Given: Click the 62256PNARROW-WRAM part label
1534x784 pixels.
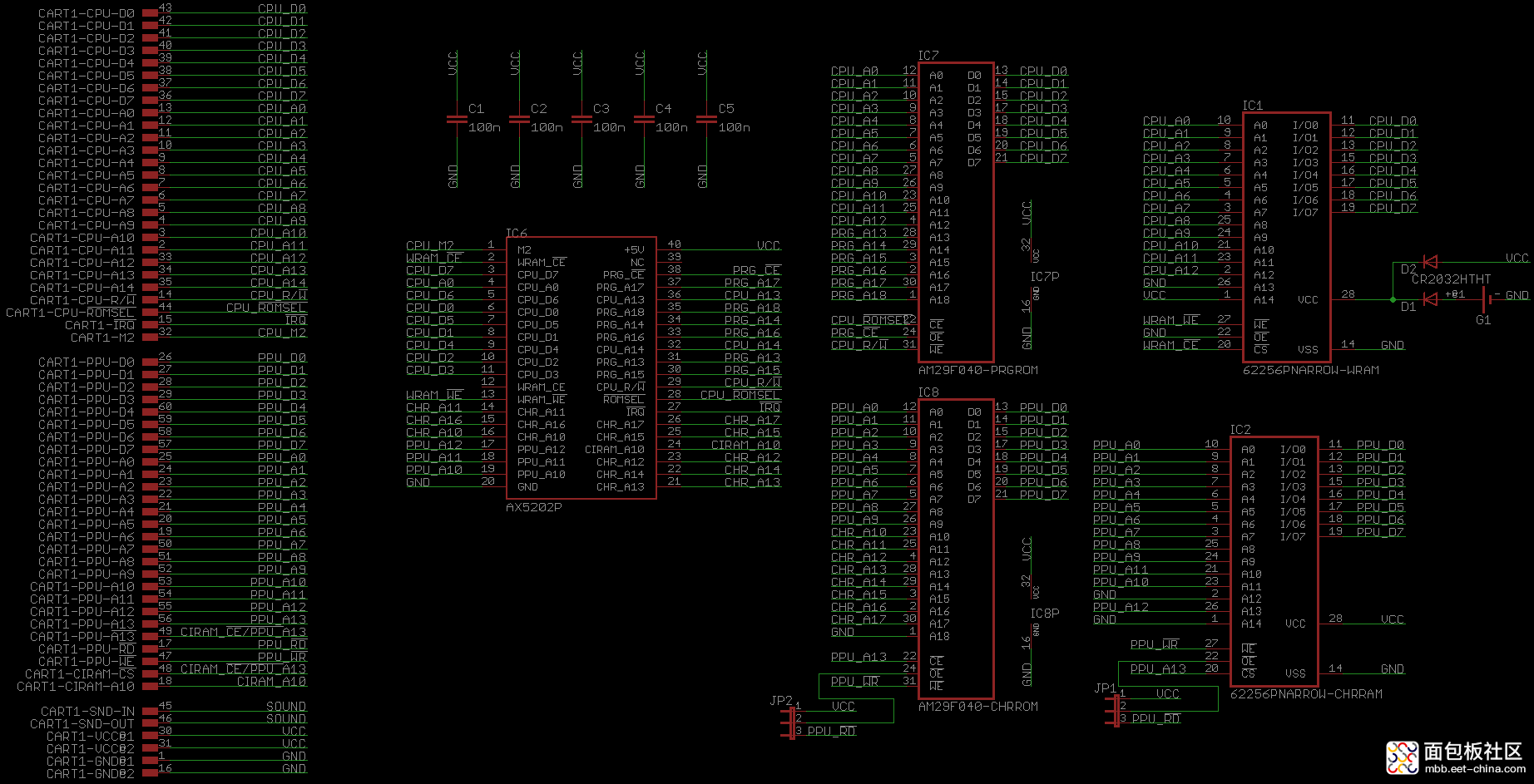Looking at the screenshot, I should pyautogui.click(x=1311, y=370).
